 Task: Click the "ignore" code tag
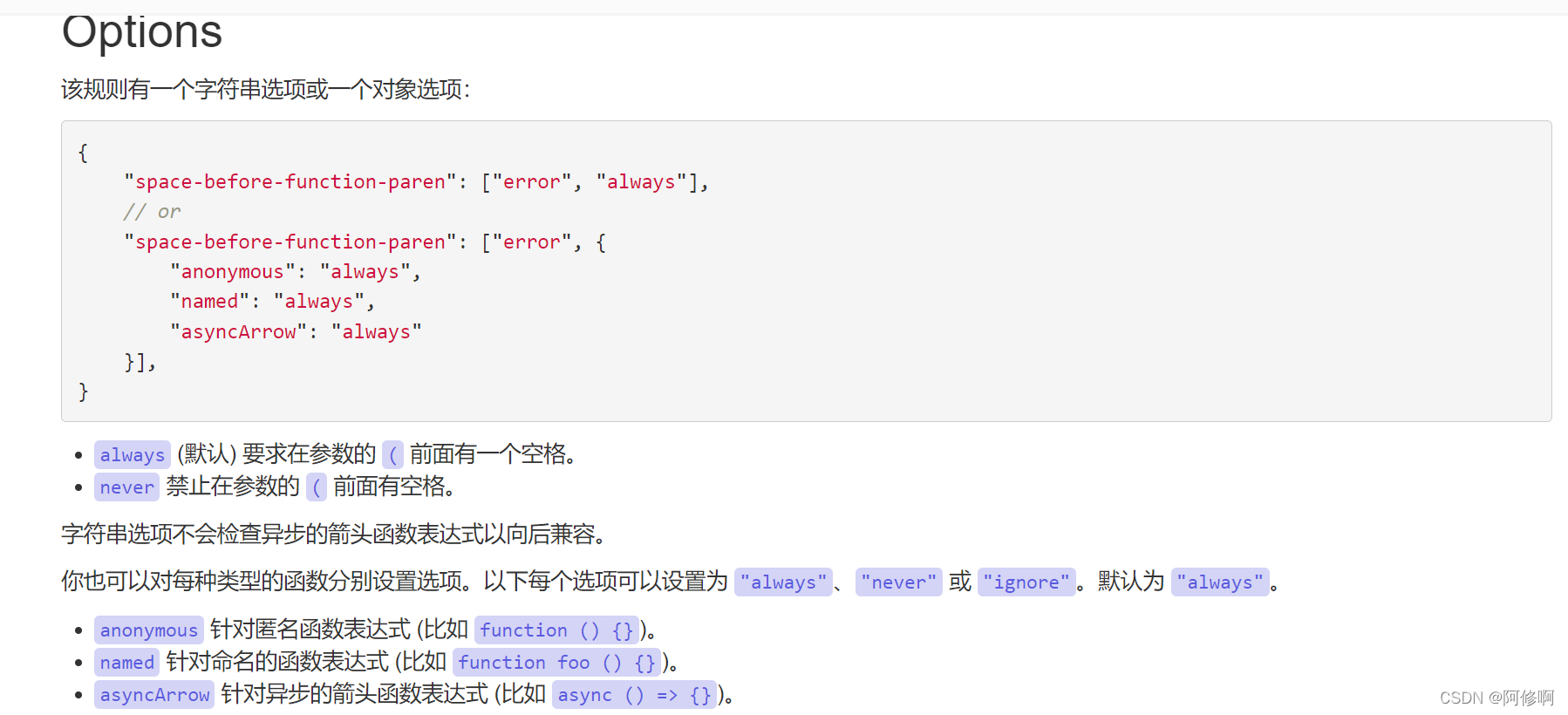click(1026, 582)
